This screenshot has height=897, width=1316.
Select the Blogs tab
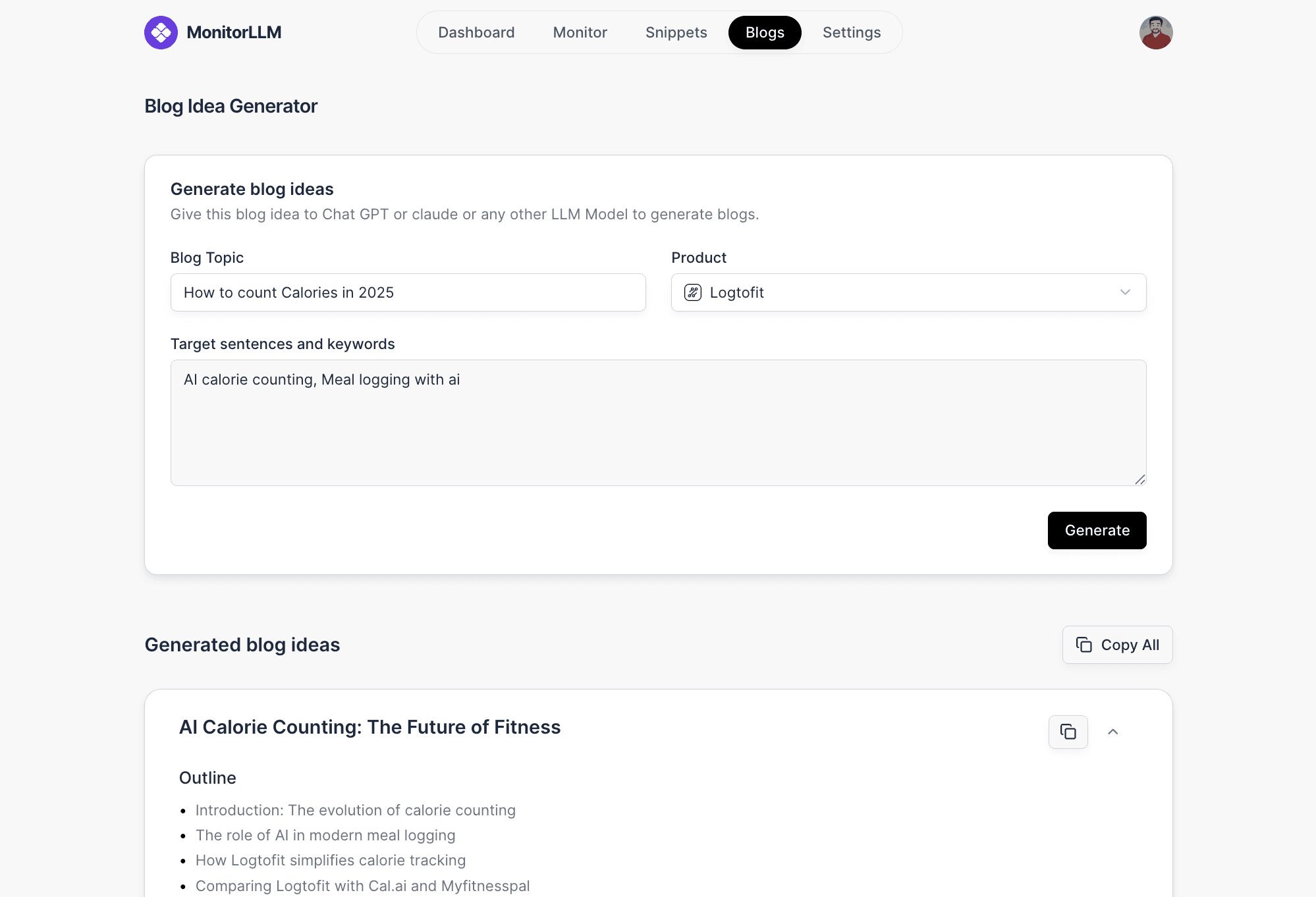[765, 32]
